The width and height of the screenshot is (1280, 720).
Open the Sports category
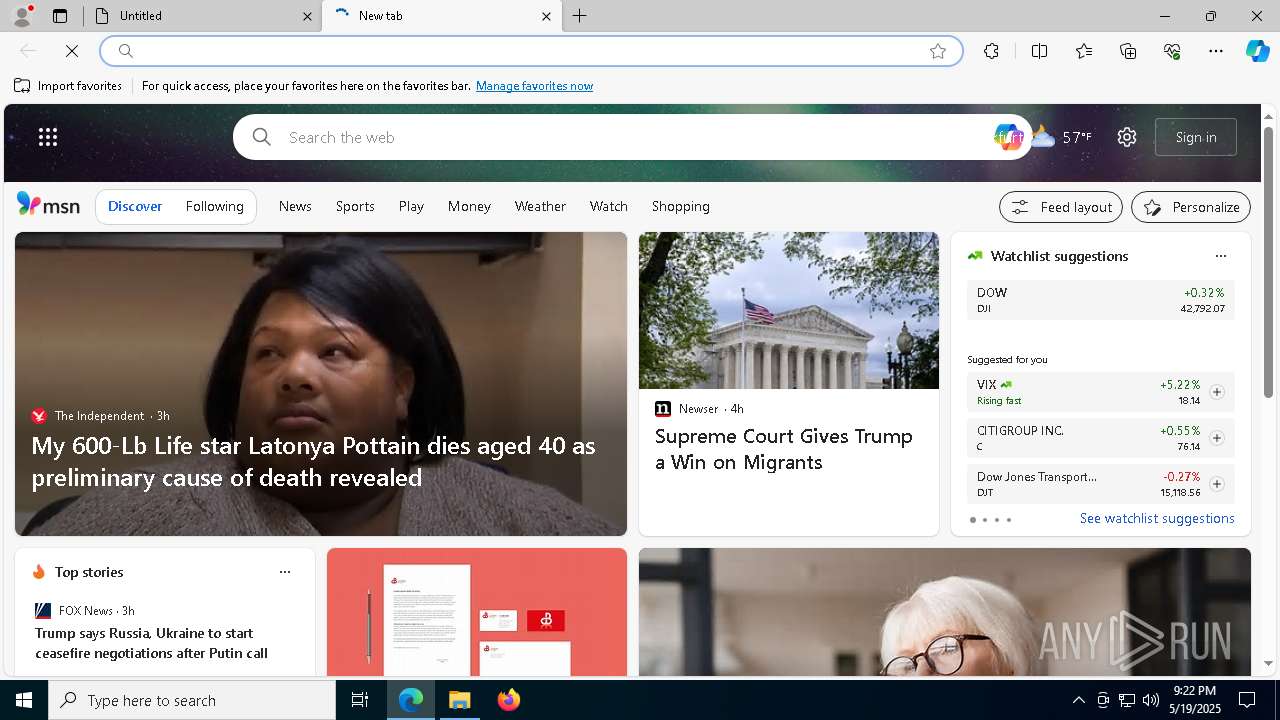point(355,206)
